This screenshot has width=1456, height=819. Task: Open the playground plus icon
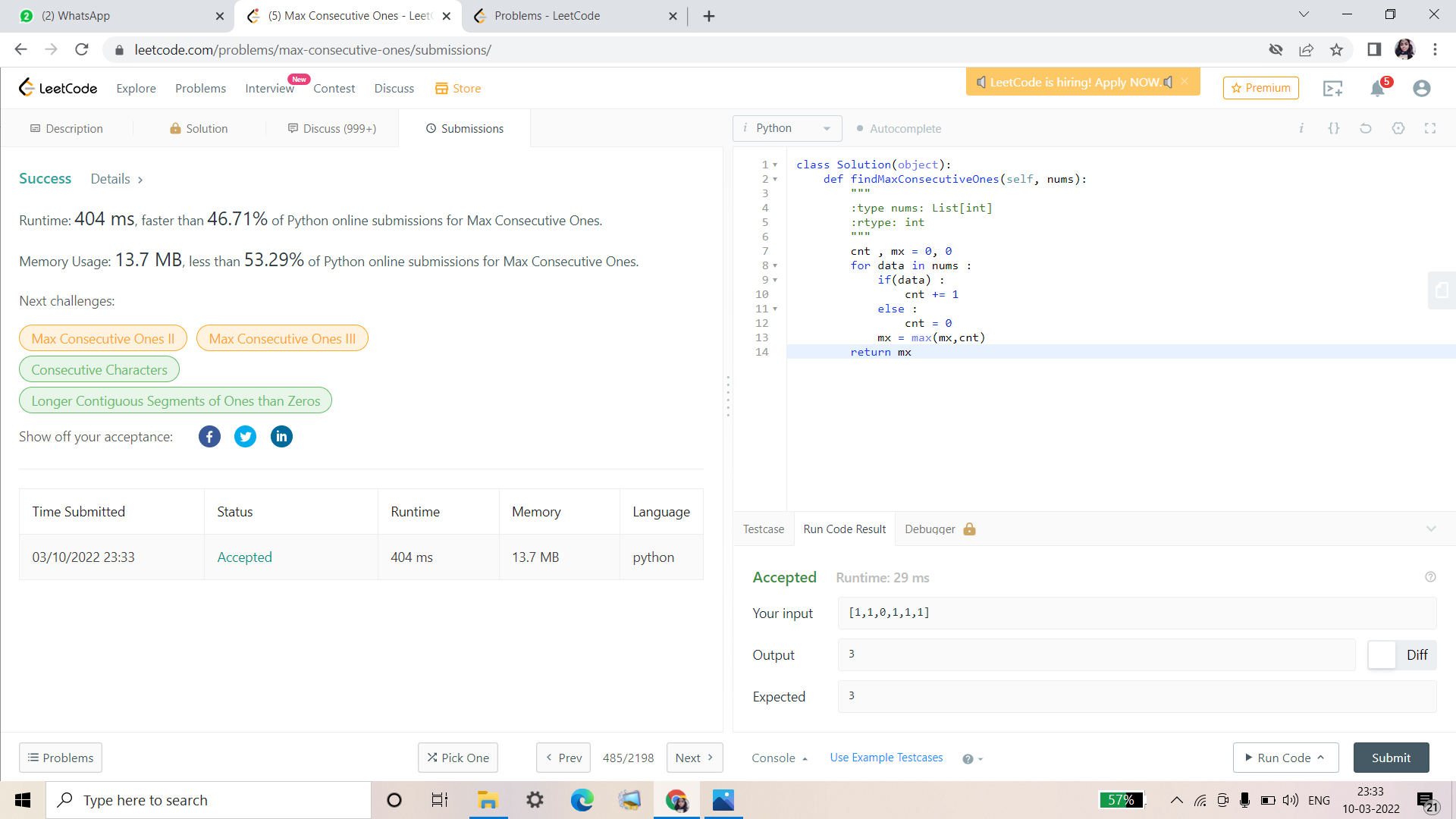[1332, 89]
